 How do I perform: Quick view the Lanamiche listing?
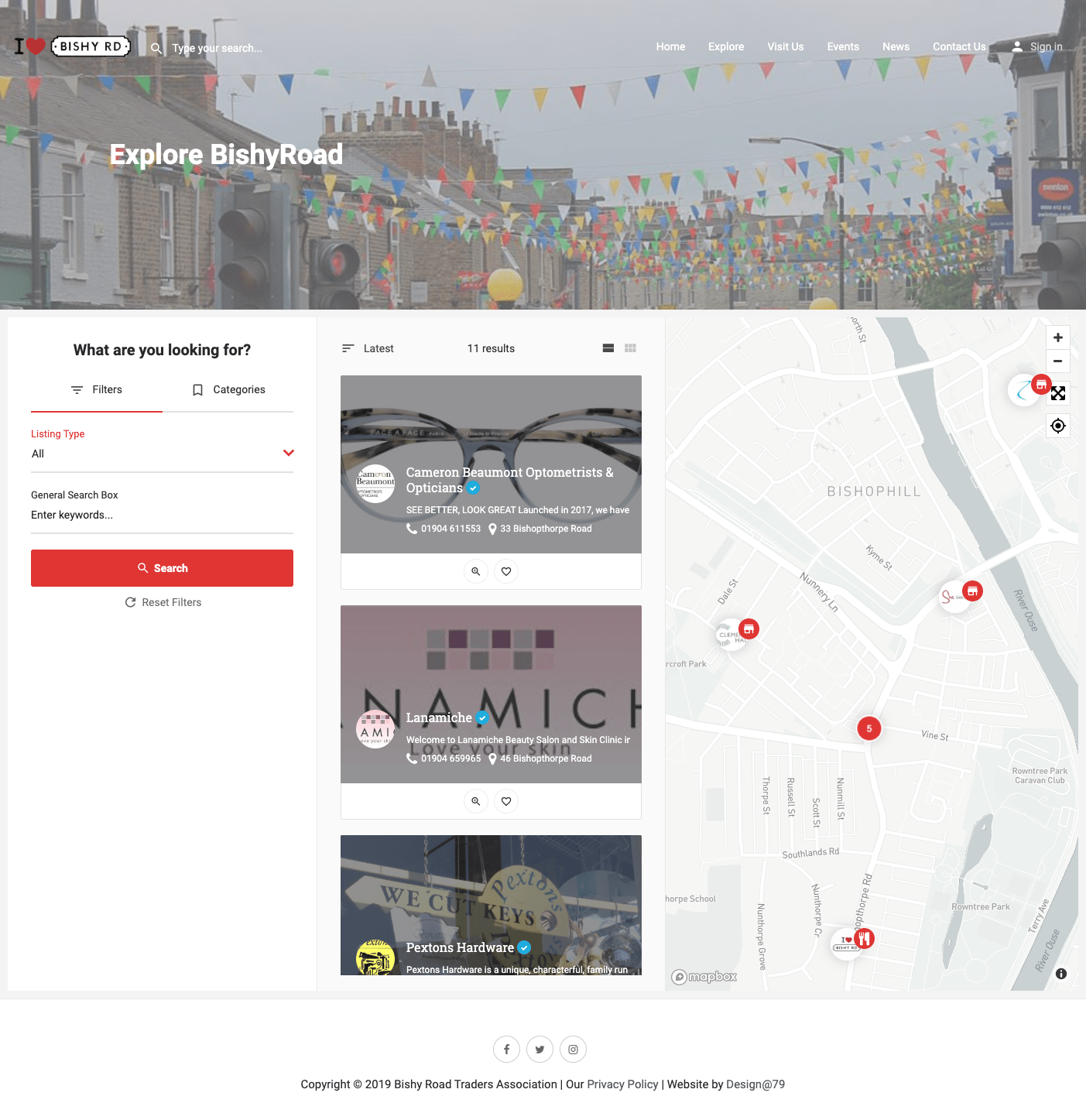[x=476, y=801]
